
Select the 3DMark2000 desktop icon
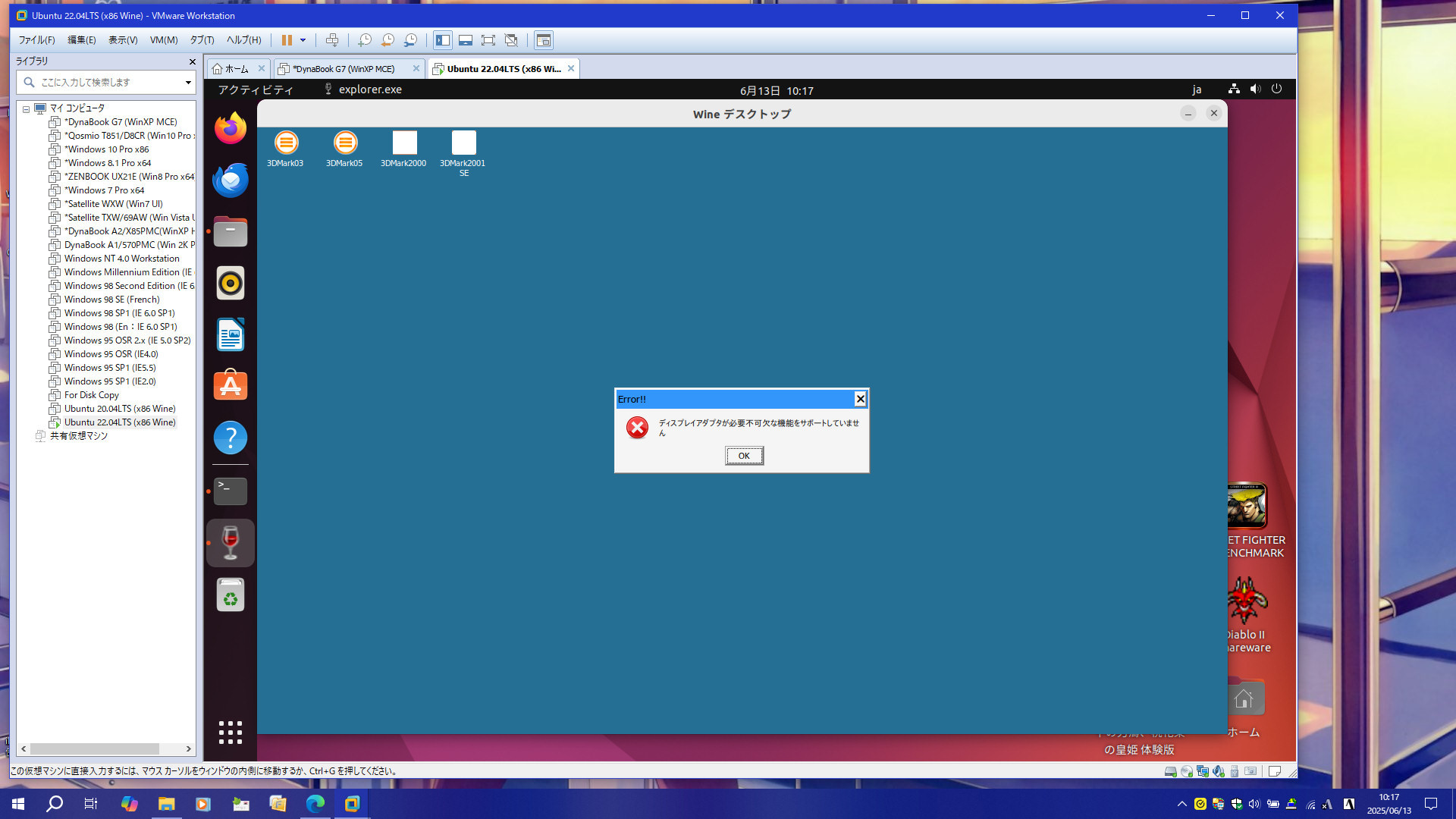point(403,149)
